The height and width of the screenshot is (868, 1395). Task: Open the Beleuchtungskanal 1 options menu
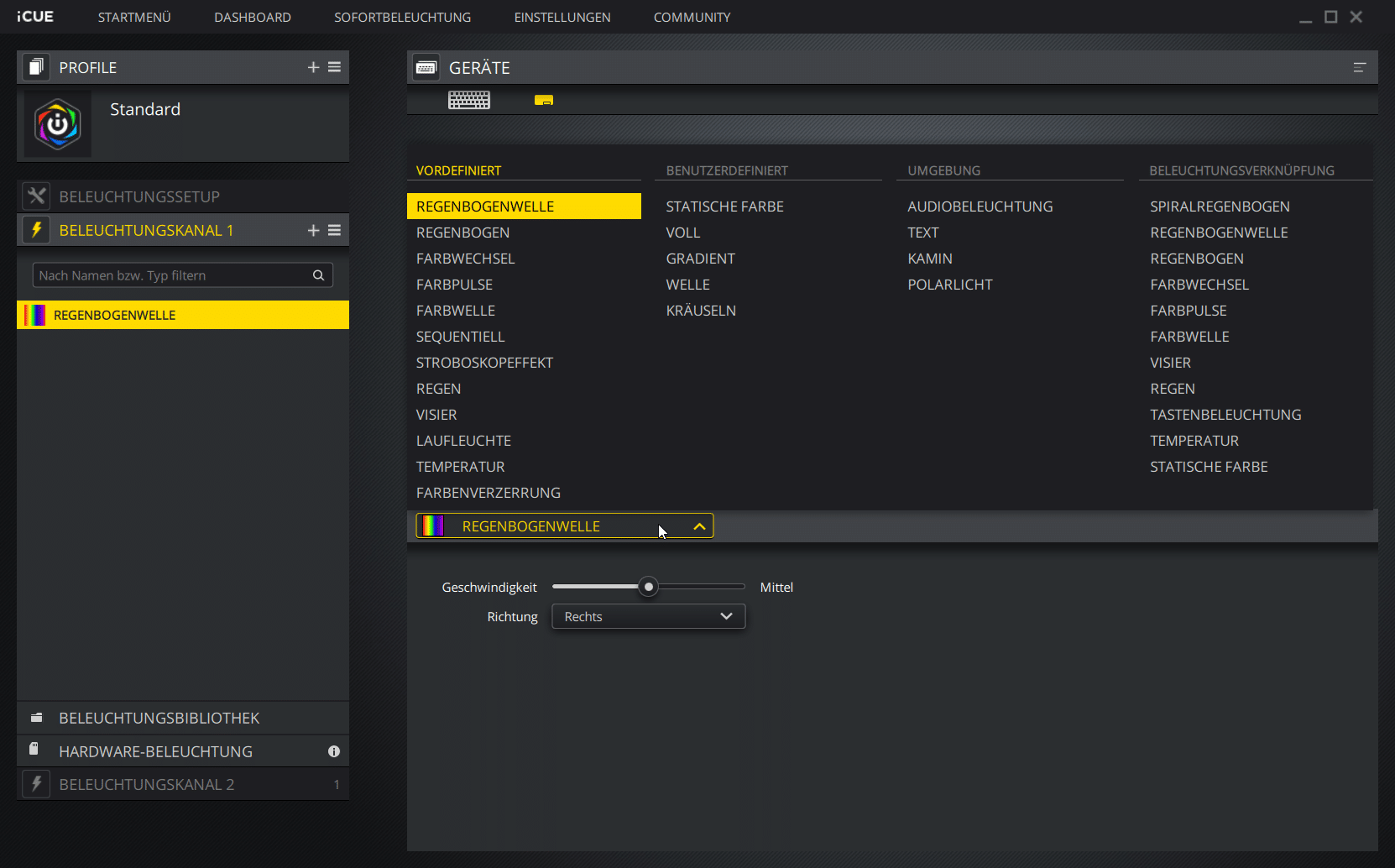coord(334,230)
